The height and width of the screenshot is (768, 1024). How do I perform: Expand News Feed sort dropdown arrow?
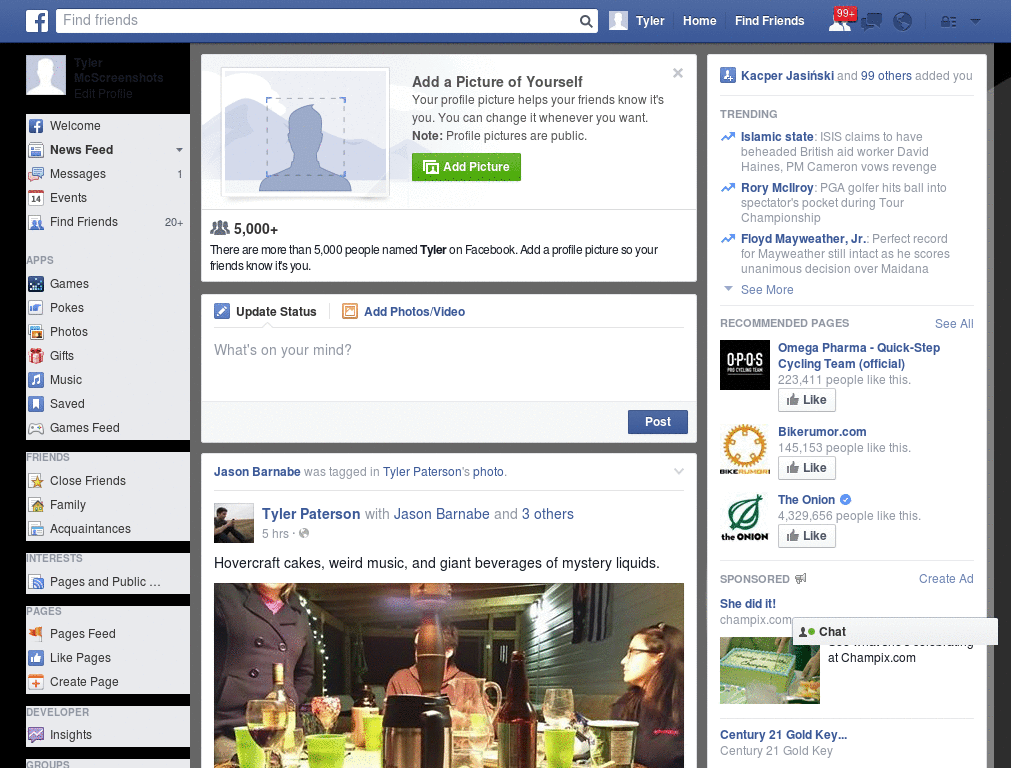(x=179, y=150)
